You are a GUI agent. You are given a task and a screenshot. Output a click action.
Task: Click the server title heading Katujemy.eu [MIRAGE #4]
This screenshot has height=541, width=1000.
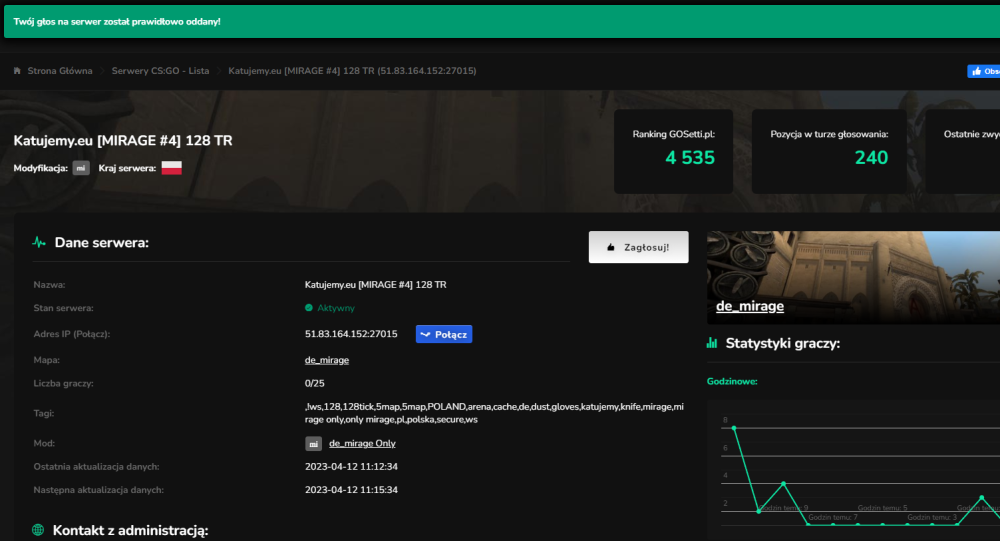[x=123, y=140]
